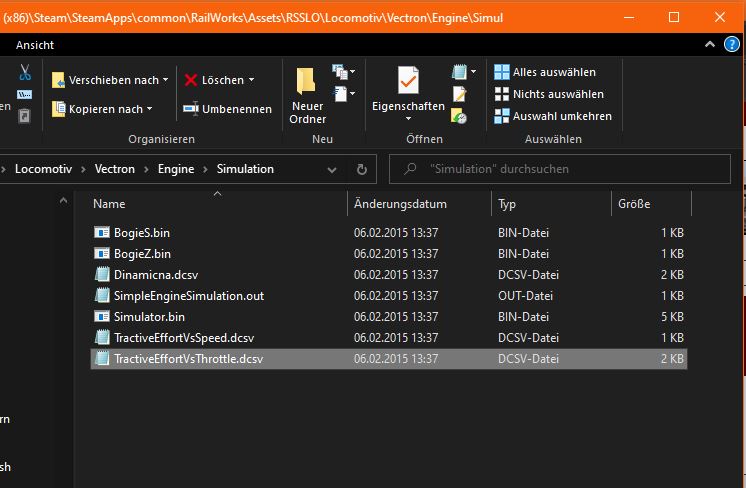The image size is (746, 488).
Task: Create a Neuer Ordner
Action: pos(307,96)
